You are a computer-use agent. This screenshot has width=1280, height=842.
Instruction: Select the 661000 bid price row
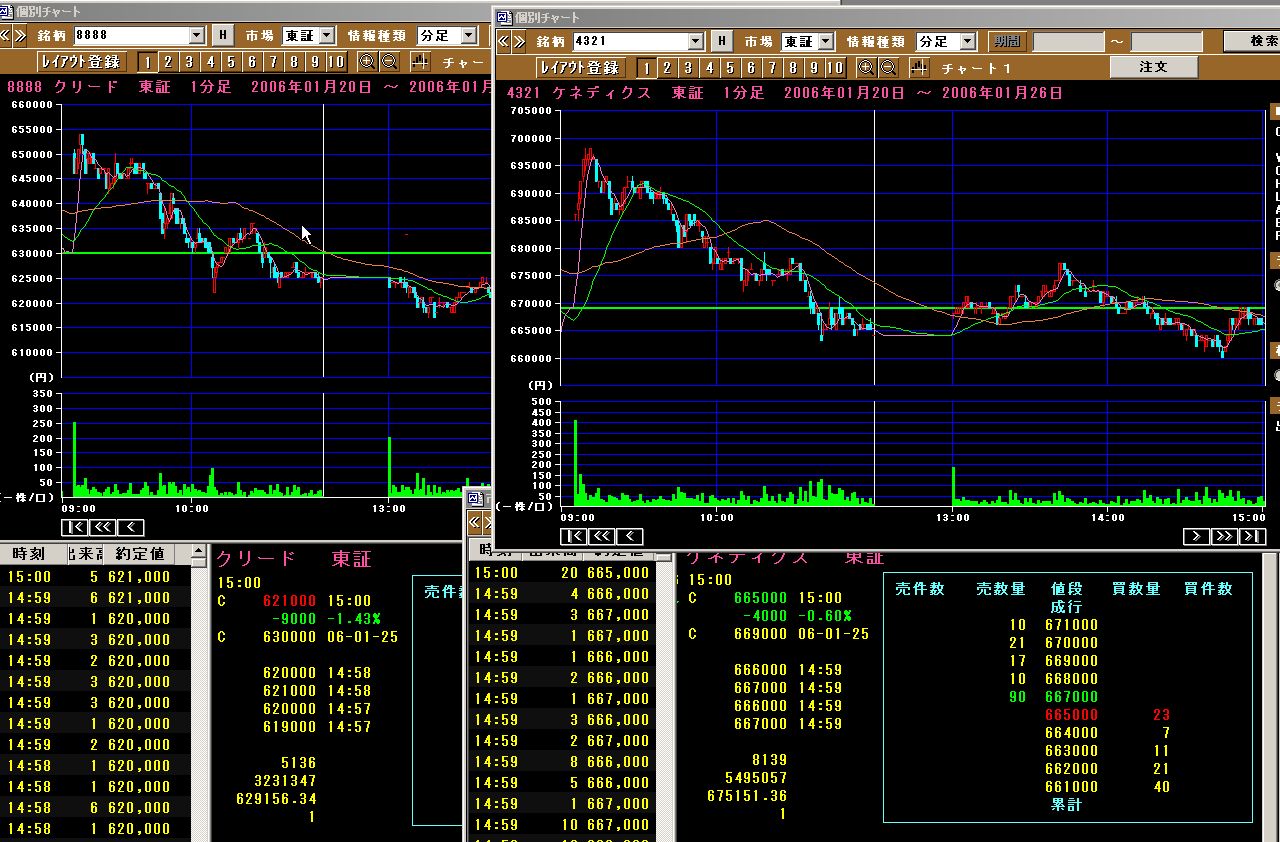[1071, 787]
